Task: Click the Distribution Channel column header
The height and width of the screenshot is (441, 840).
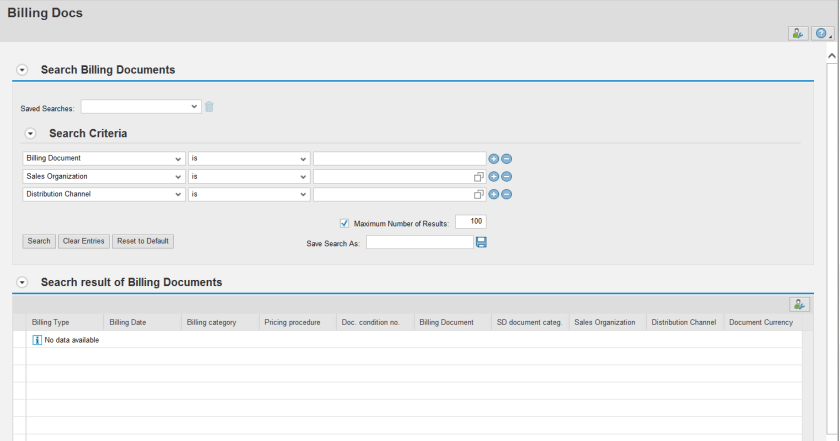Action: click(x=685, y=322)
